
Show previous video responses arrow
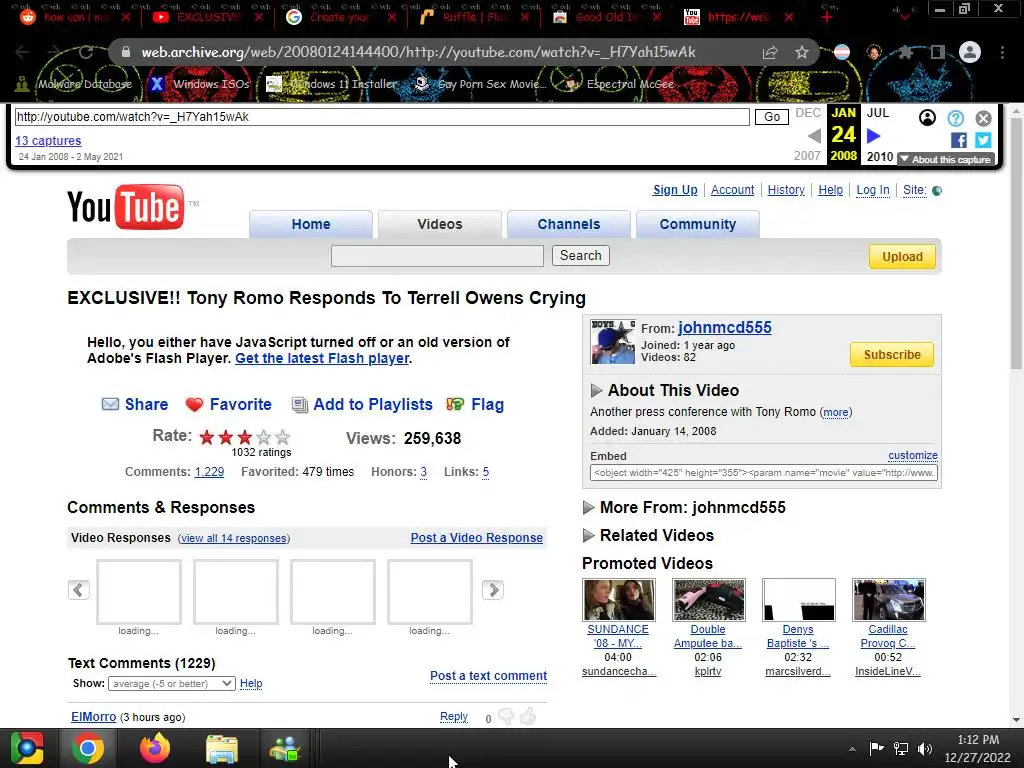[78, 590]
